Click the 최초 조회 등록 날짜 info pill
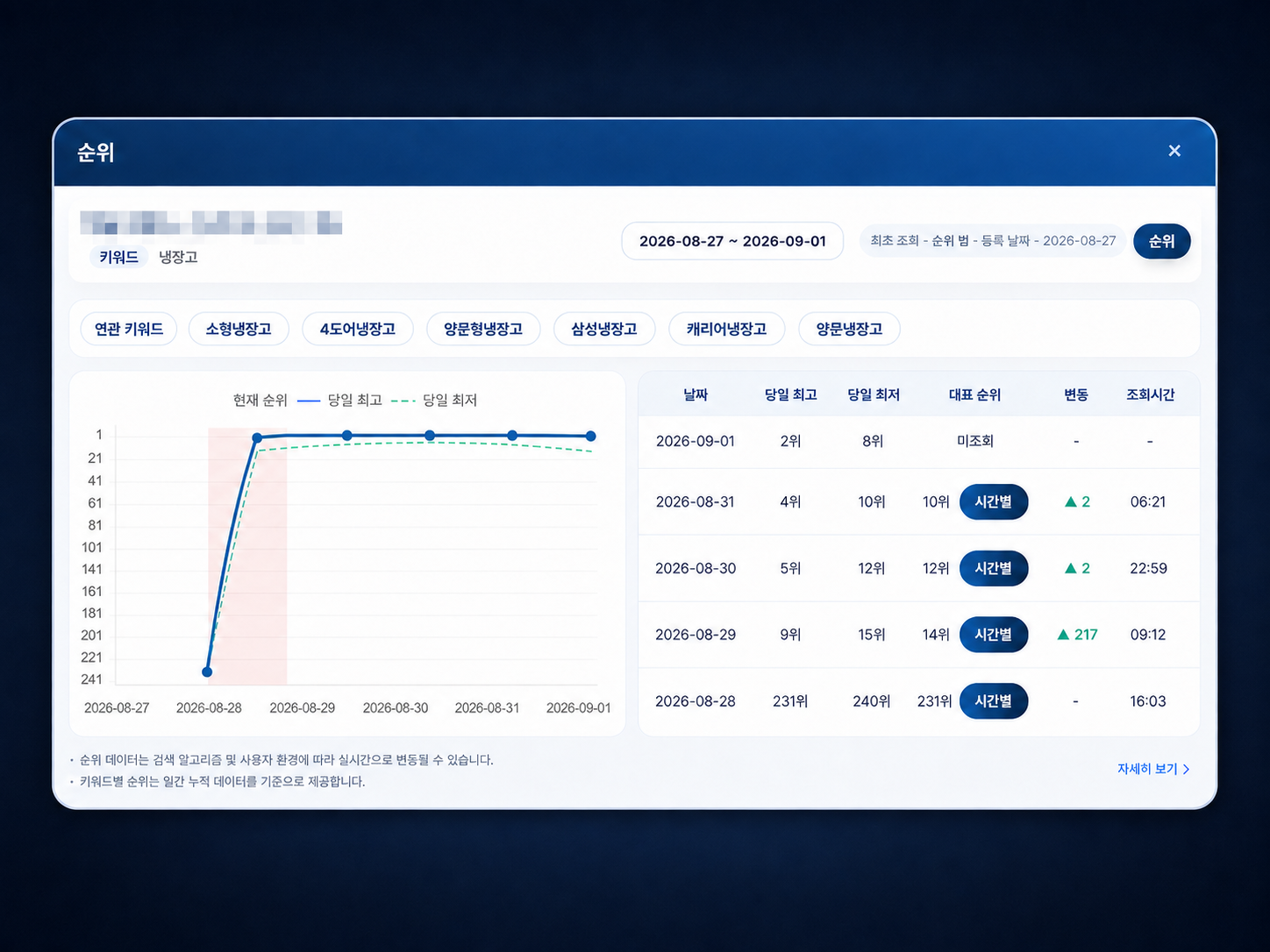The width and height of the screenshot is (1270, 952). [x=993, y=240]
